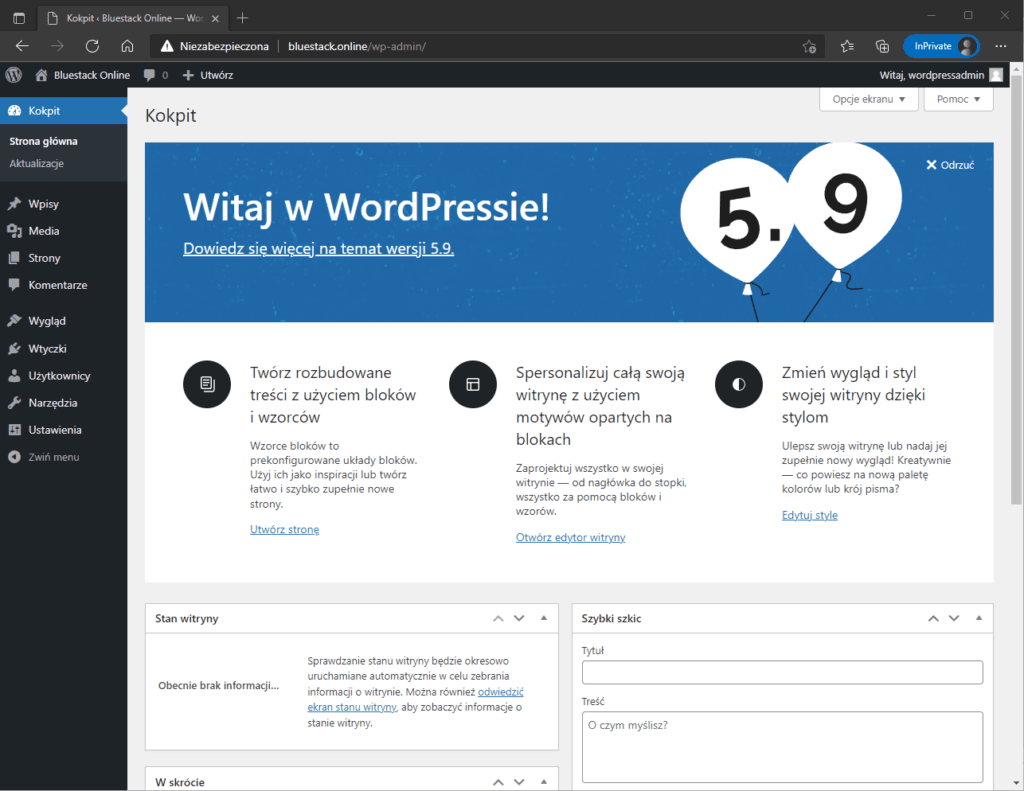The image size is (1024, 791).
Task: Collapse the sidebar with Zwiń menu
Action: (63, 457)
